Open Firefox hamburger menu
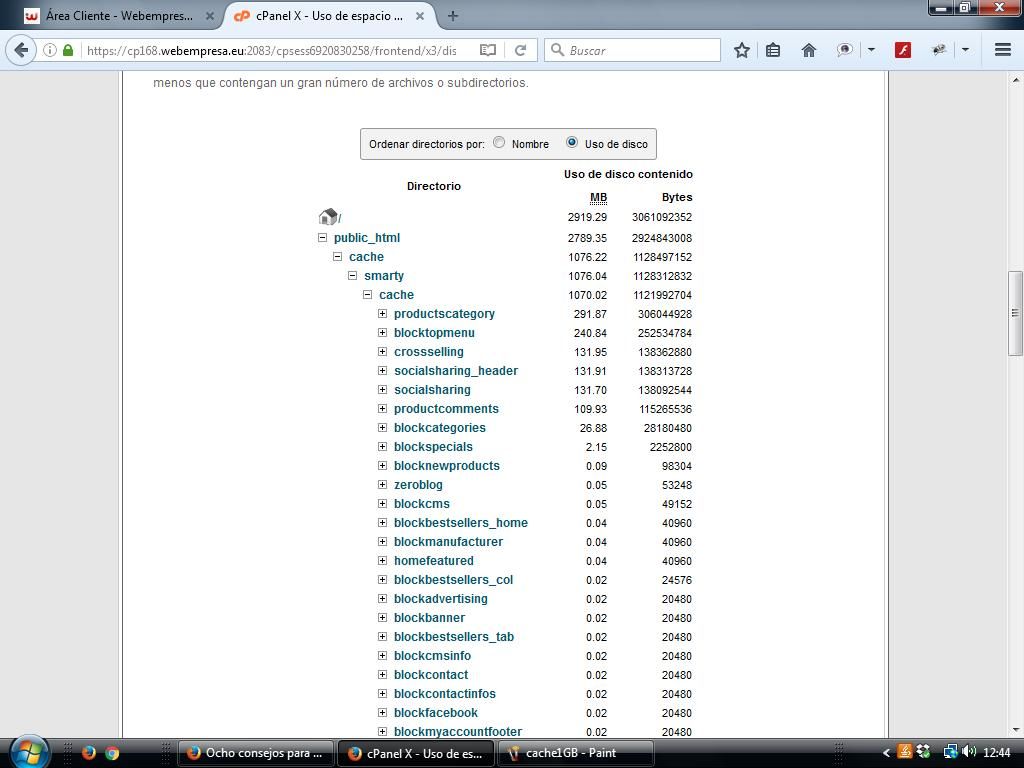Image resolution: width=1024 pixels, height=768 pixels. pos(1002,50)
